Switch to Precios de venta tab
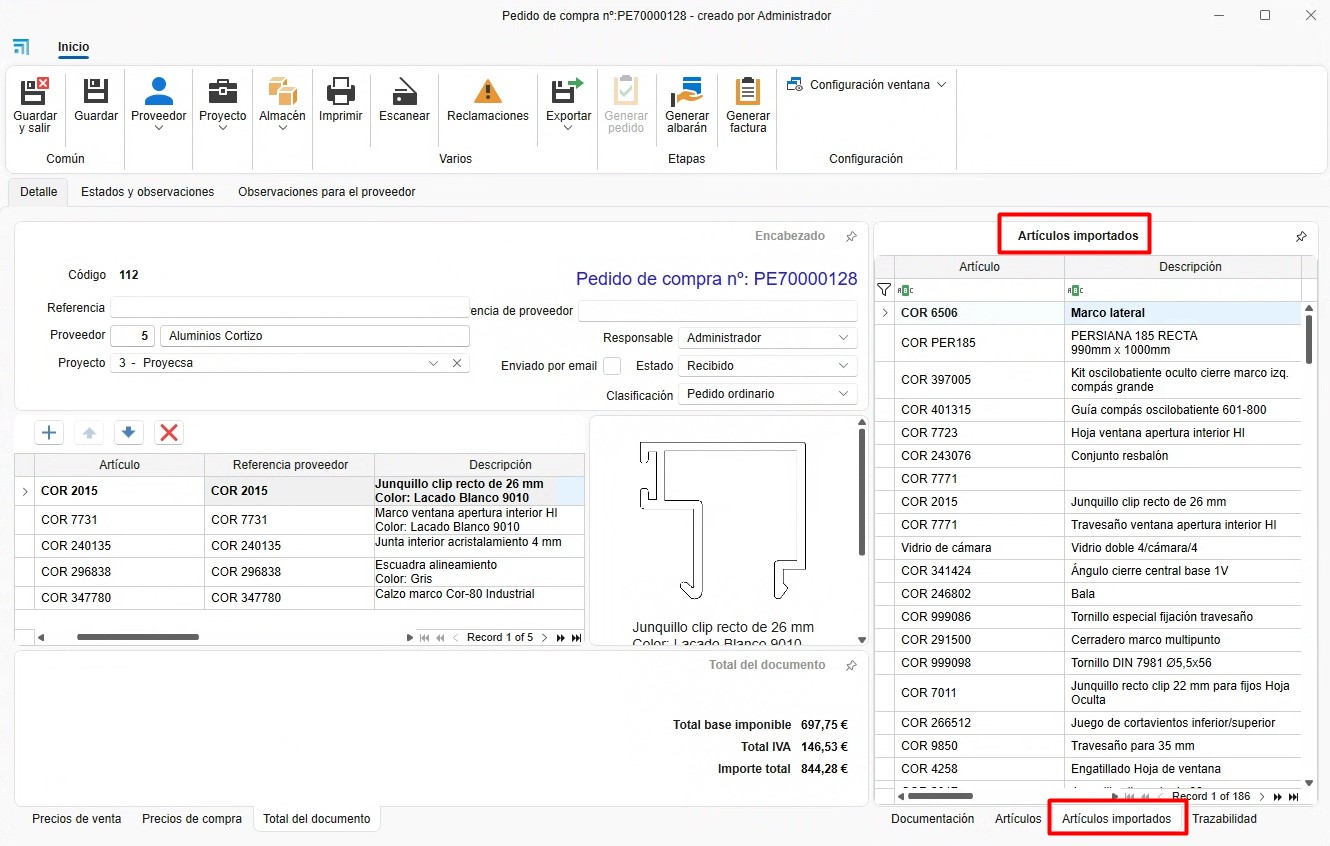The width and height of the screenshot is (1330, 846). coord(76,819)
